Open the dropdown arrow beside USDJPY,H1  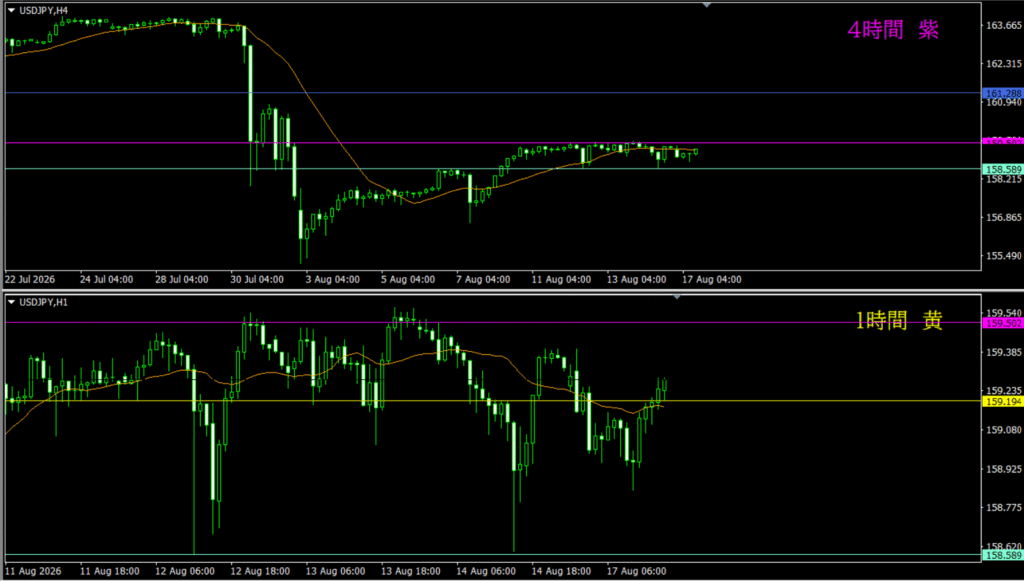point(11,302)
